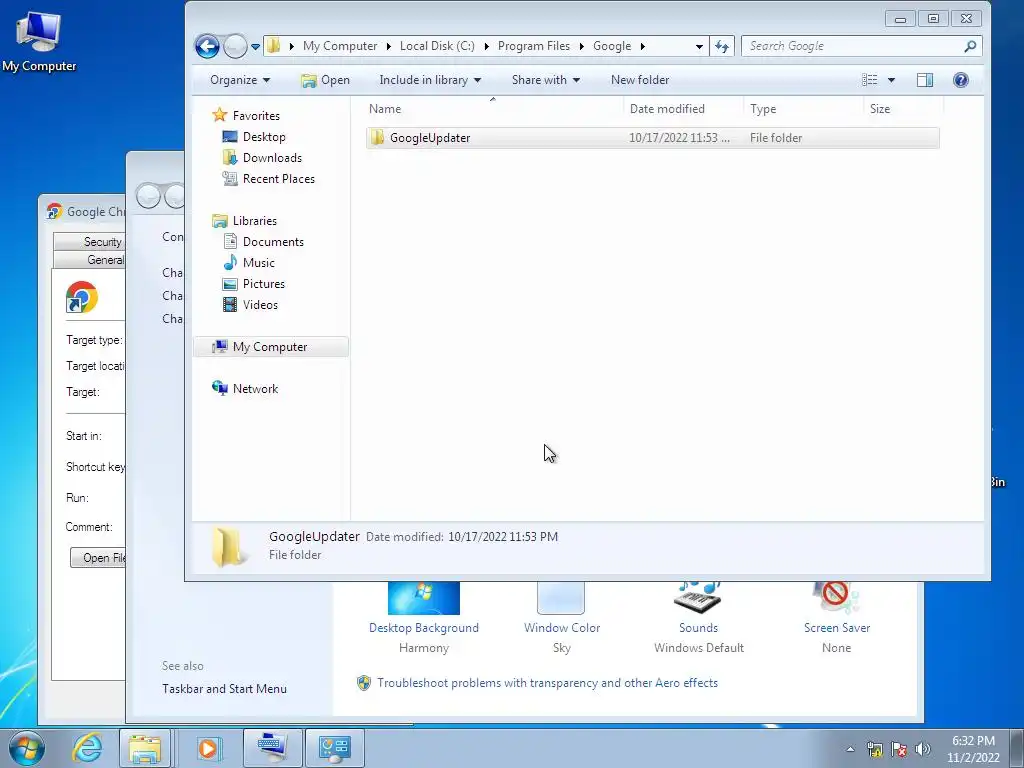This screenshot has height=768, width=1024.
Task: Click the Action Center flag icon
Action: 899,749
